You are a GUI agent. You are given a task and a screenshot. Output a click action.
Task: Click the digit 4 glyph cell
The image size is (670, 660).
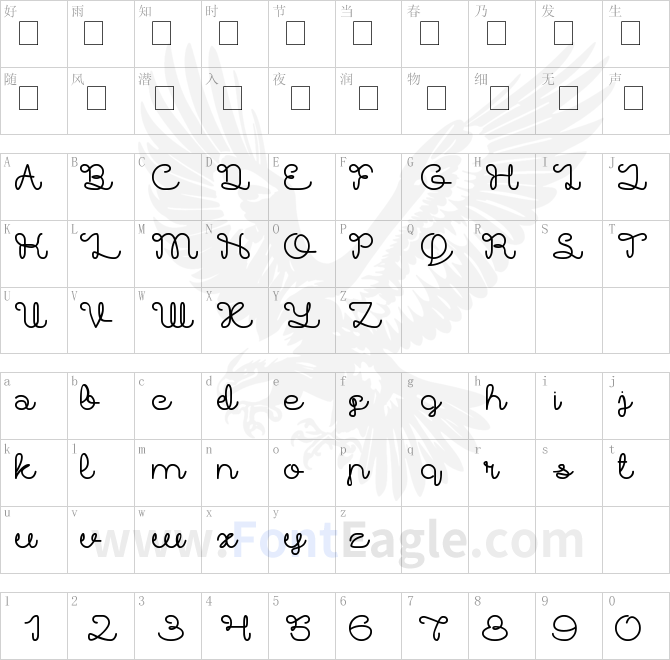click(235, 626)
